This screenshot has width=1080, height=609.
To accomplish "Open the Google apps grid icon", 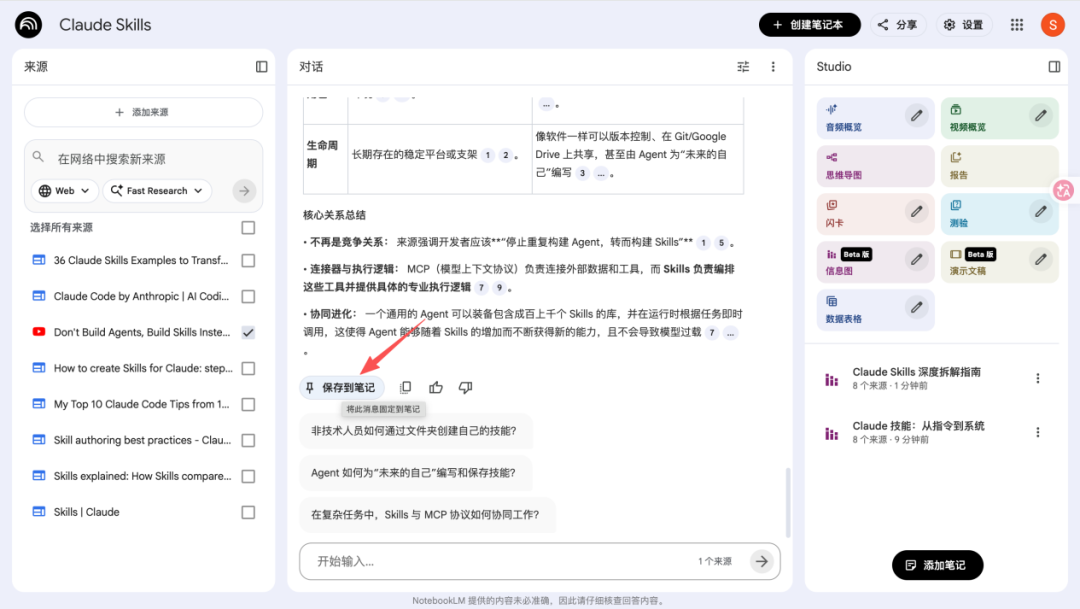I will point(1017,25).
